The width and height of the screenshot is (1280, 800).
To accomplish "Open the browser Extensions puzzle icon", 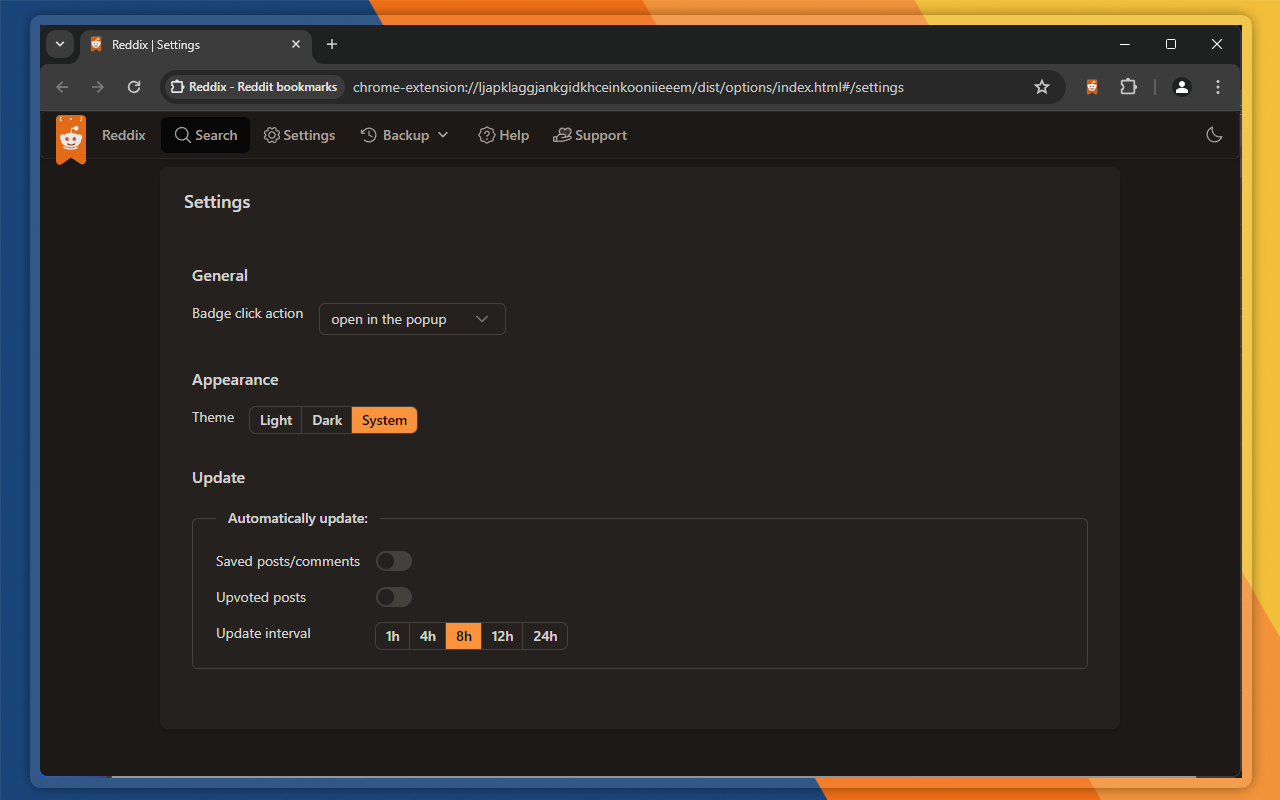I will tap(1128, 87).
